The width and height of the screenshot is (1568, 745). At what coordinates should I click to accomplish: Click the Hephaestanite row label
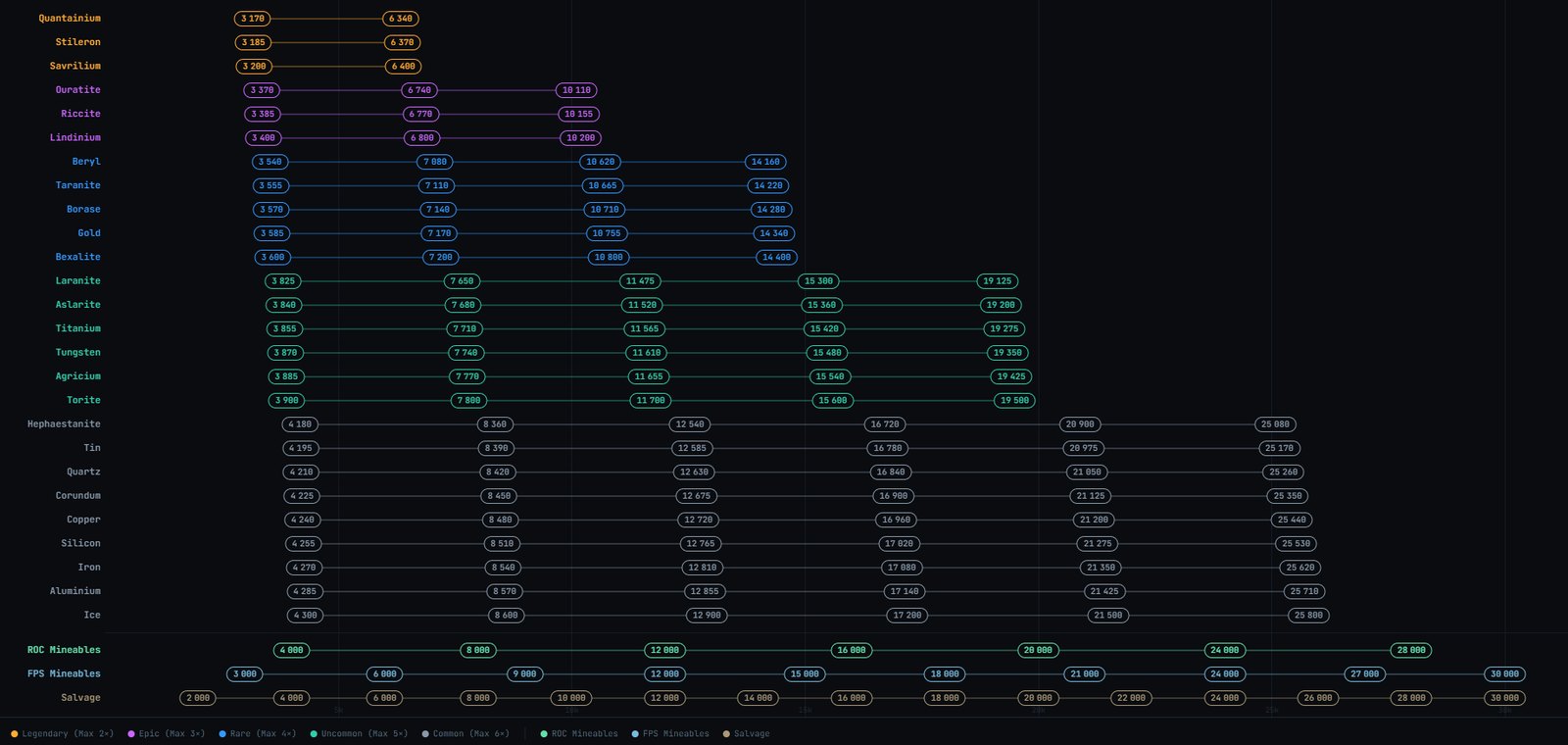click(64, 424)
